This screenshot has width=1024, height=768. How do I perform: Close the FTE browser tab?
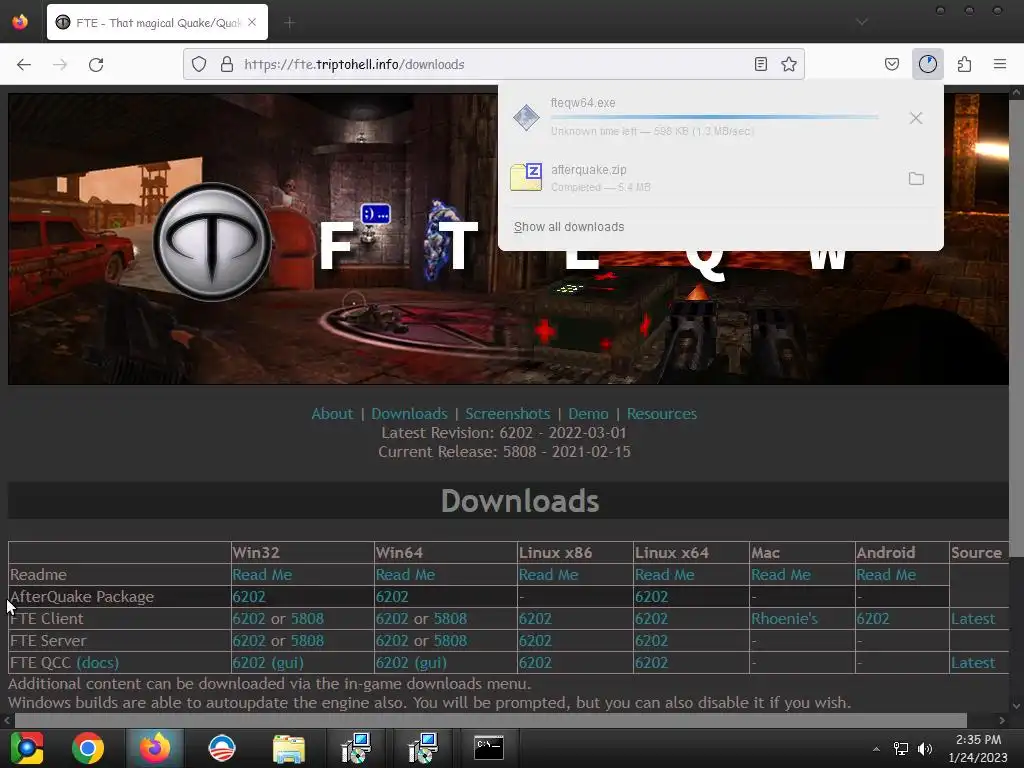pyautogui.click(x=252, y=22)
